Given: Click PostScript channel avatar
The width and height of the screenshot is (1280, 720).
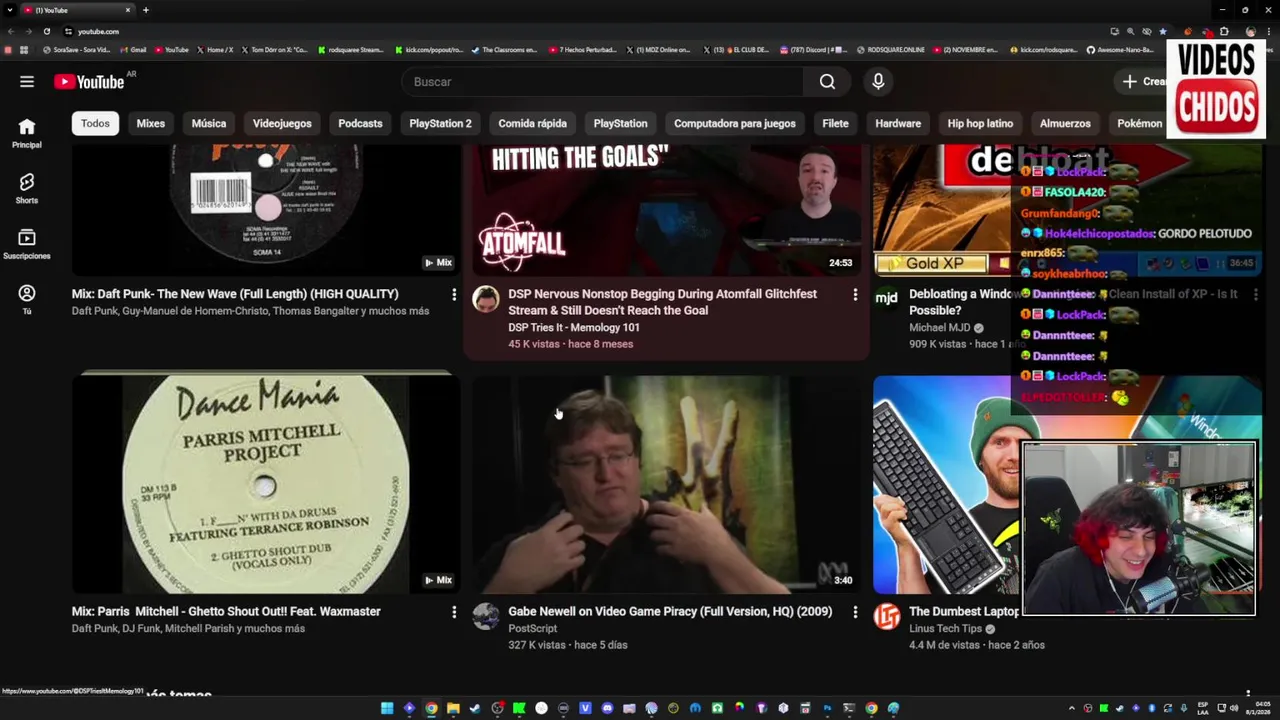Looking at the screenshot, I should pyautogui.click(x=486, y=616).
